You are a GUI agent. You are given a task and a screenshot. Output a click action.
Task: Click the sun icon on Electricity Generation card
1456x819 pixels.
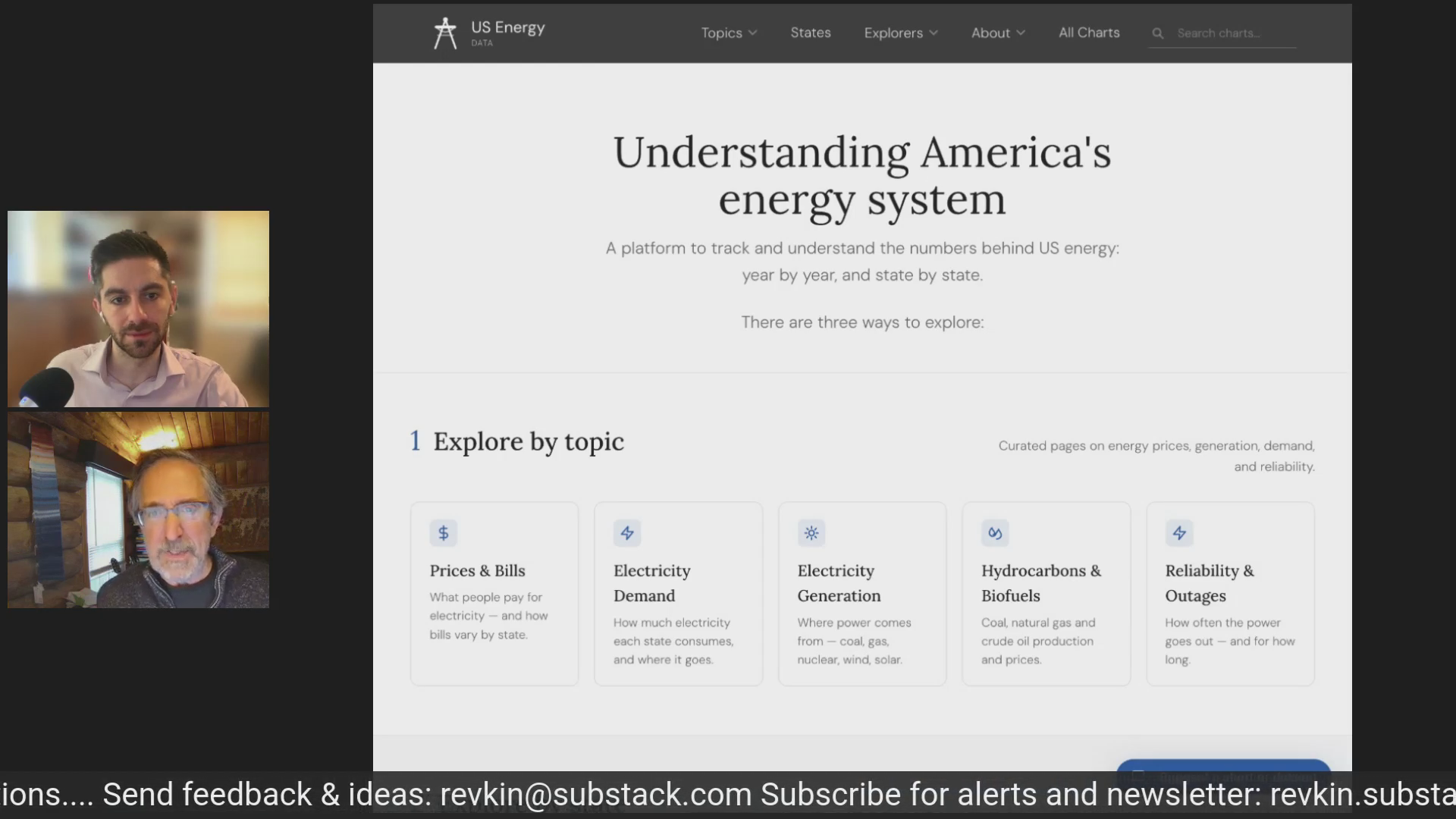pos(811,533)
